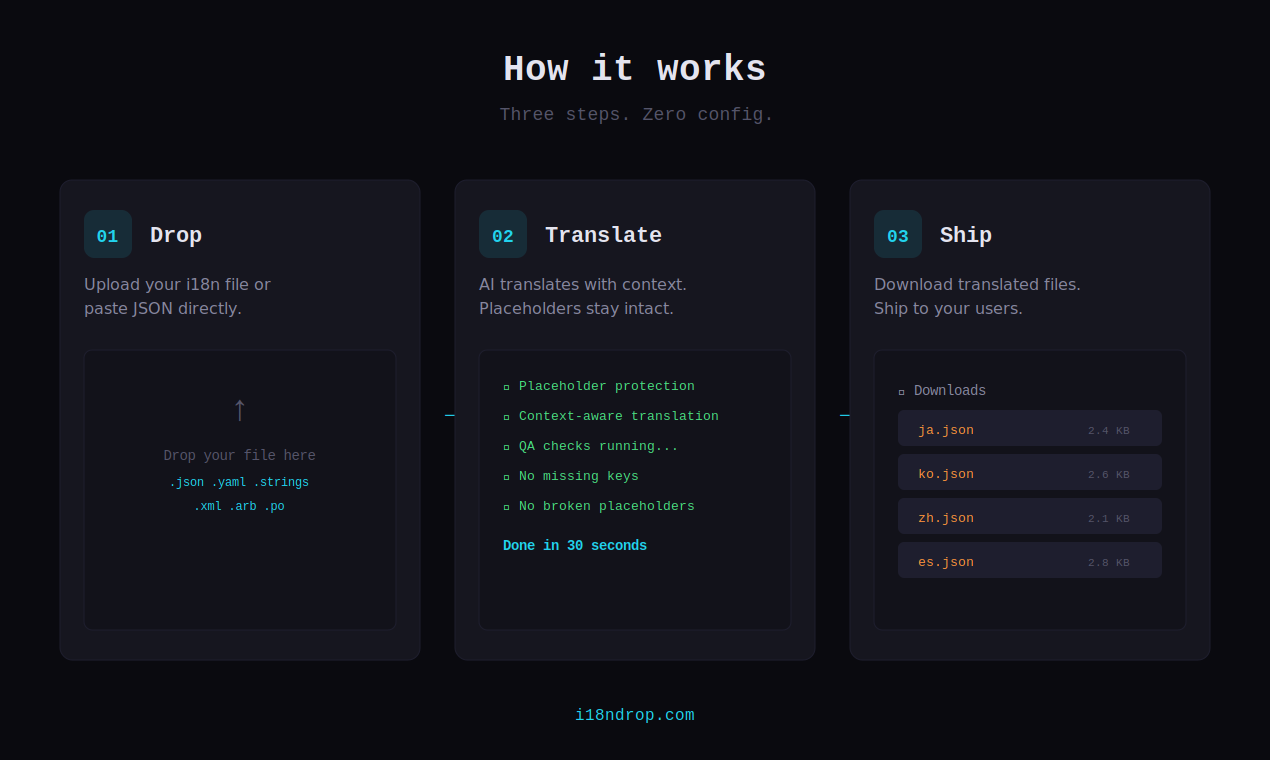This screenshot has height=760, width=1270.
Task: Click the square icon beside No missing keys
Action: tap(505, 476)
